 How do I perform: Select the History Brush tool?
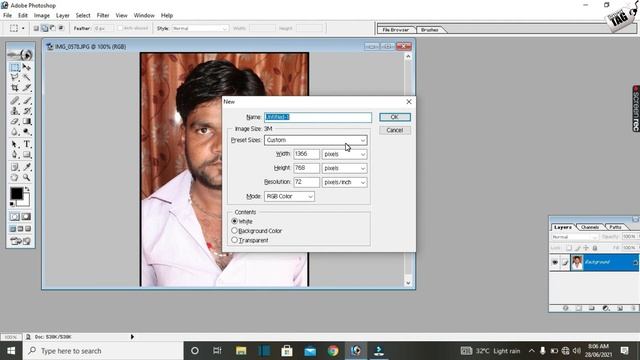coord(27,111)
